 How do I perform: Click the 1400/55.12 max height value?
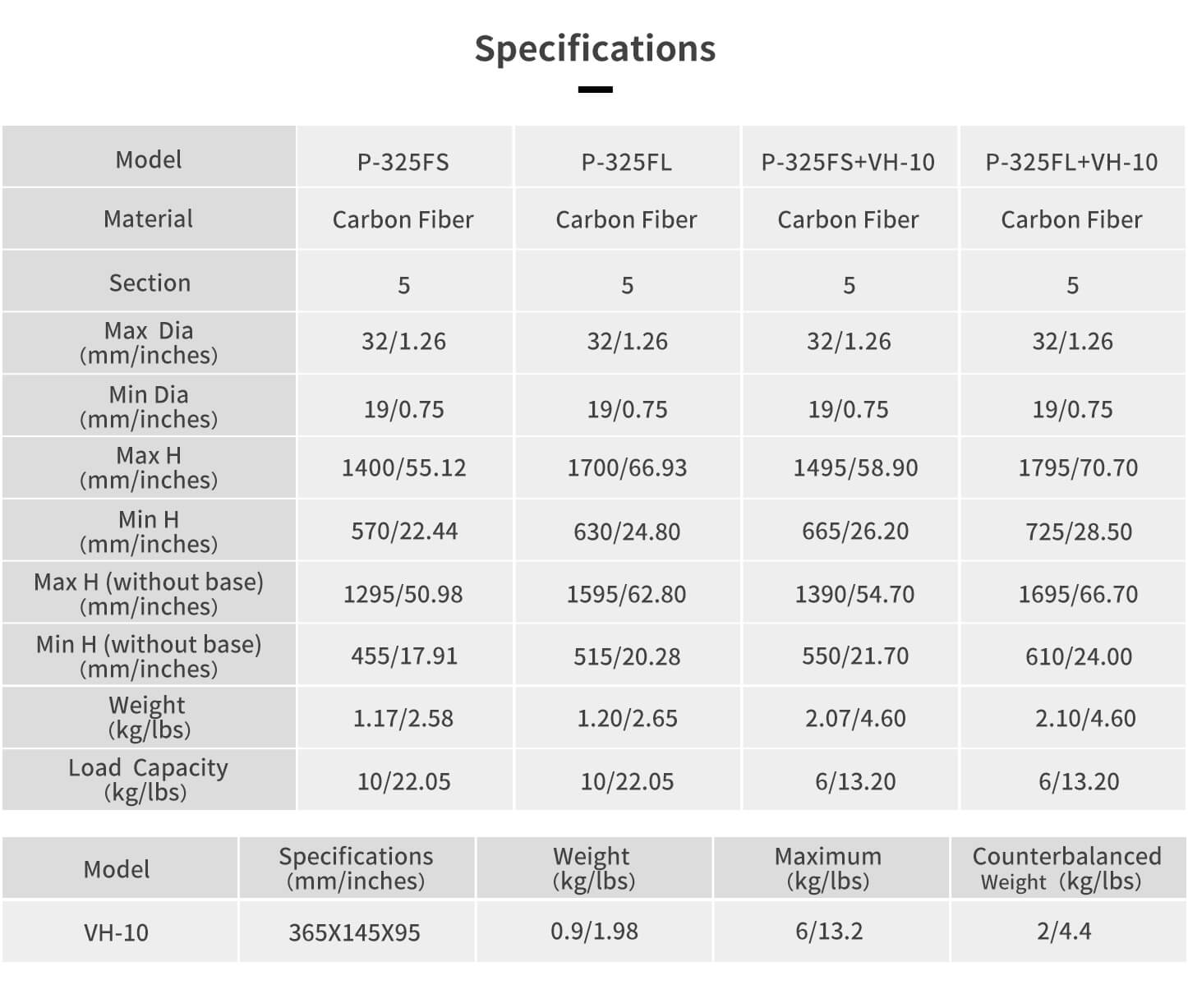point(403,468)
